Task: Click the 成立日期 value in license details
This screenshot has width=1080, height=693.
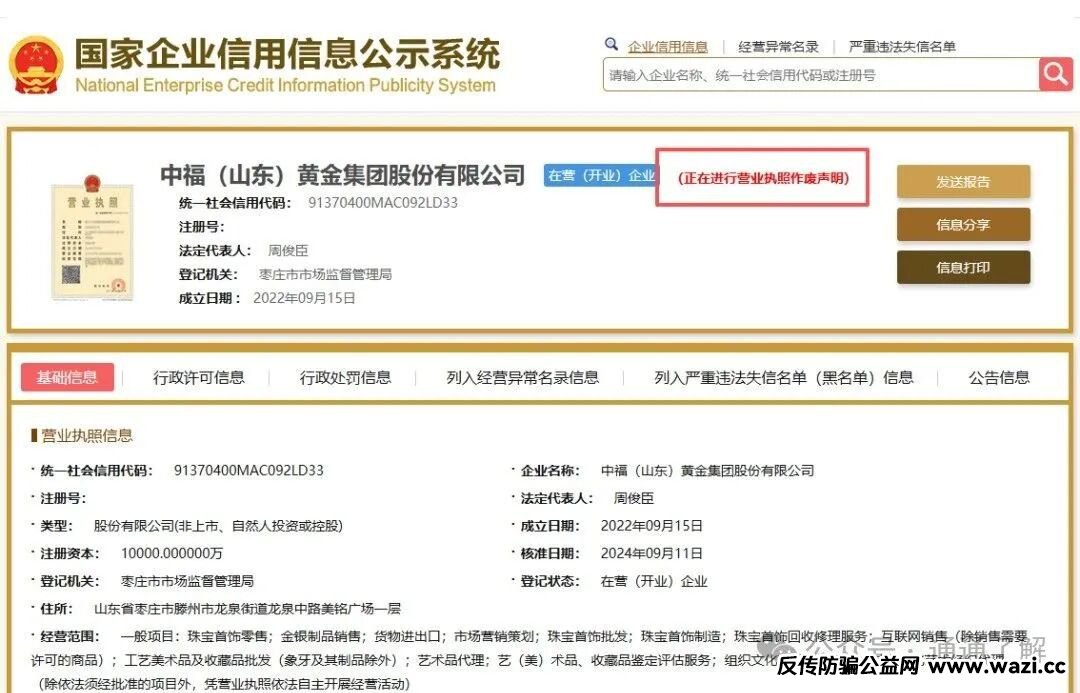Action: (652, 526)
